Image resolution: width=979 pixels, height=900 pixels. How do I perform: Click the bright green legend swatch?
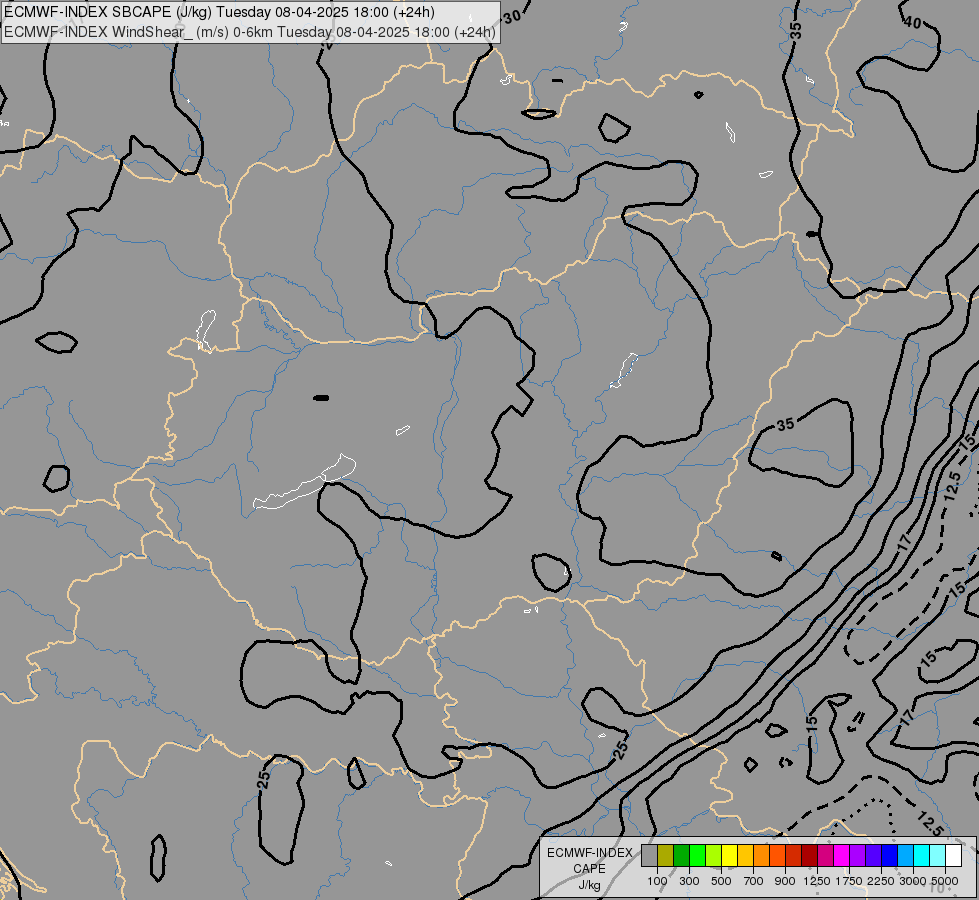[x=697, y=856]
